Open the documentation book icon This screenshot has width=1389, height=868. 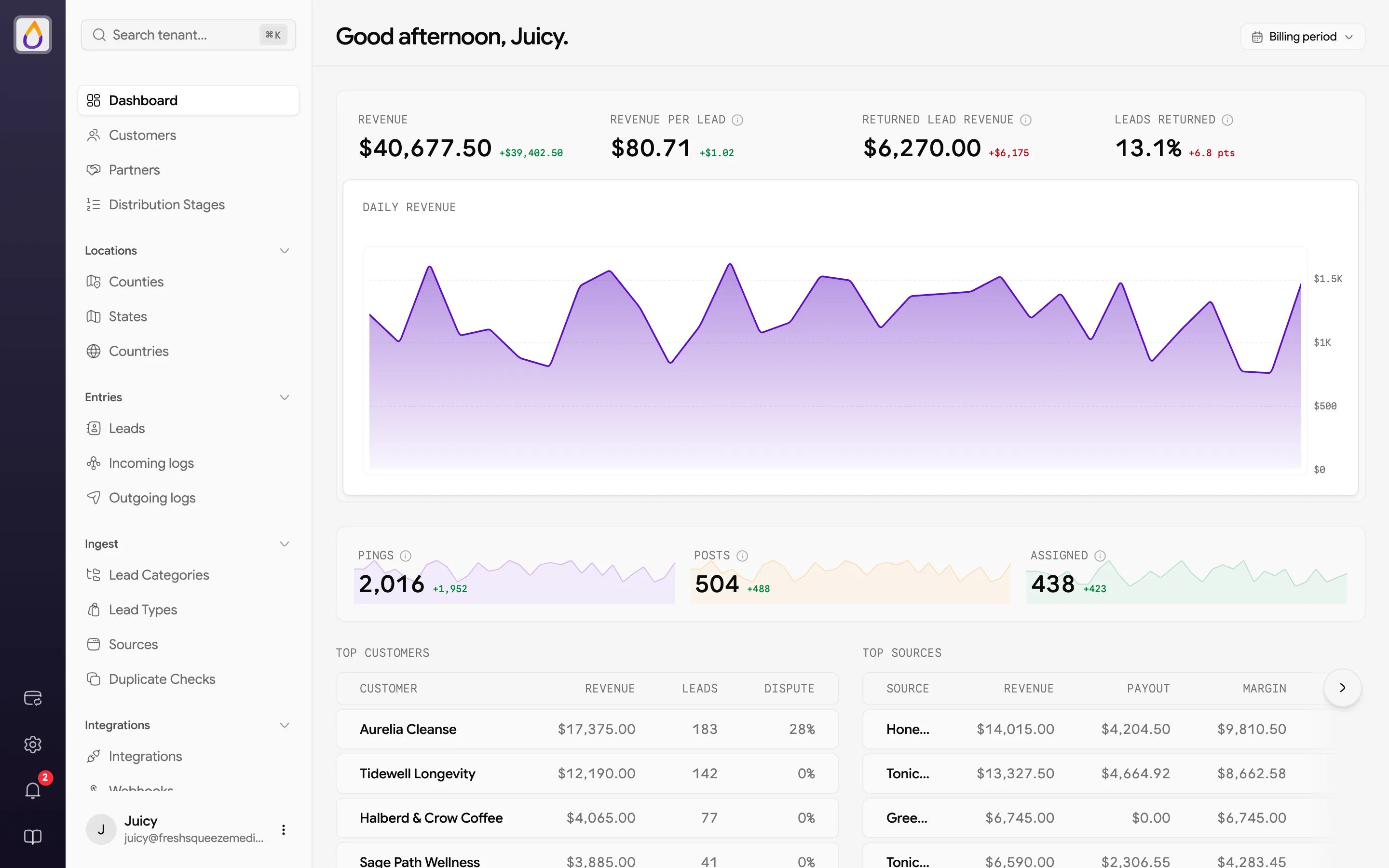tap(33, 837)
